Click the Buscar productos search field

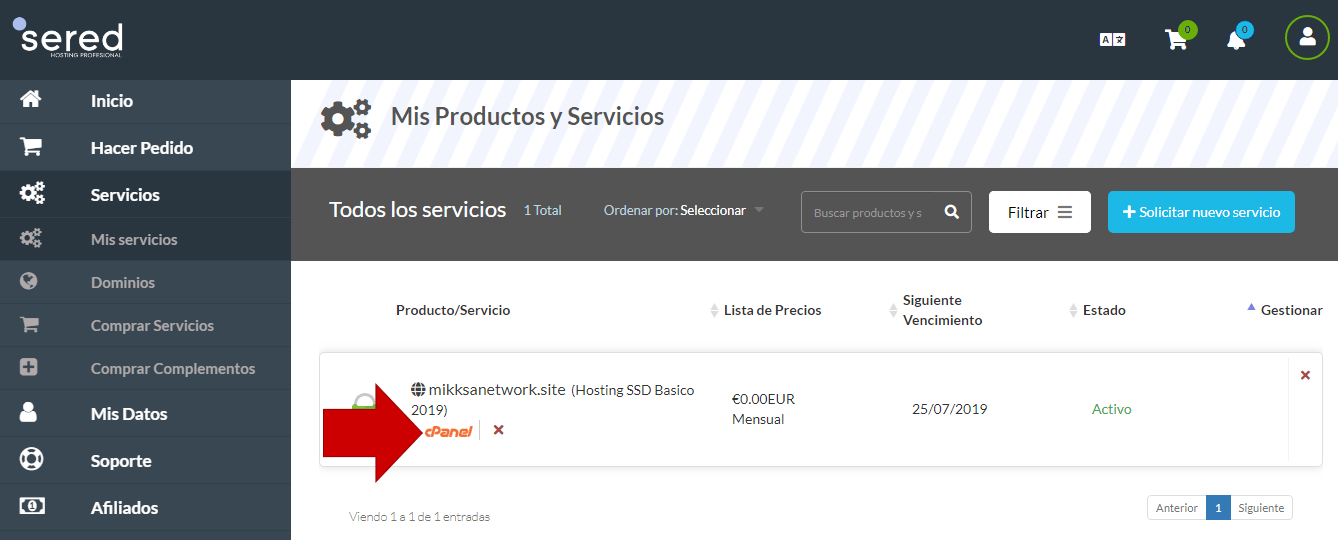pos(868,213)
